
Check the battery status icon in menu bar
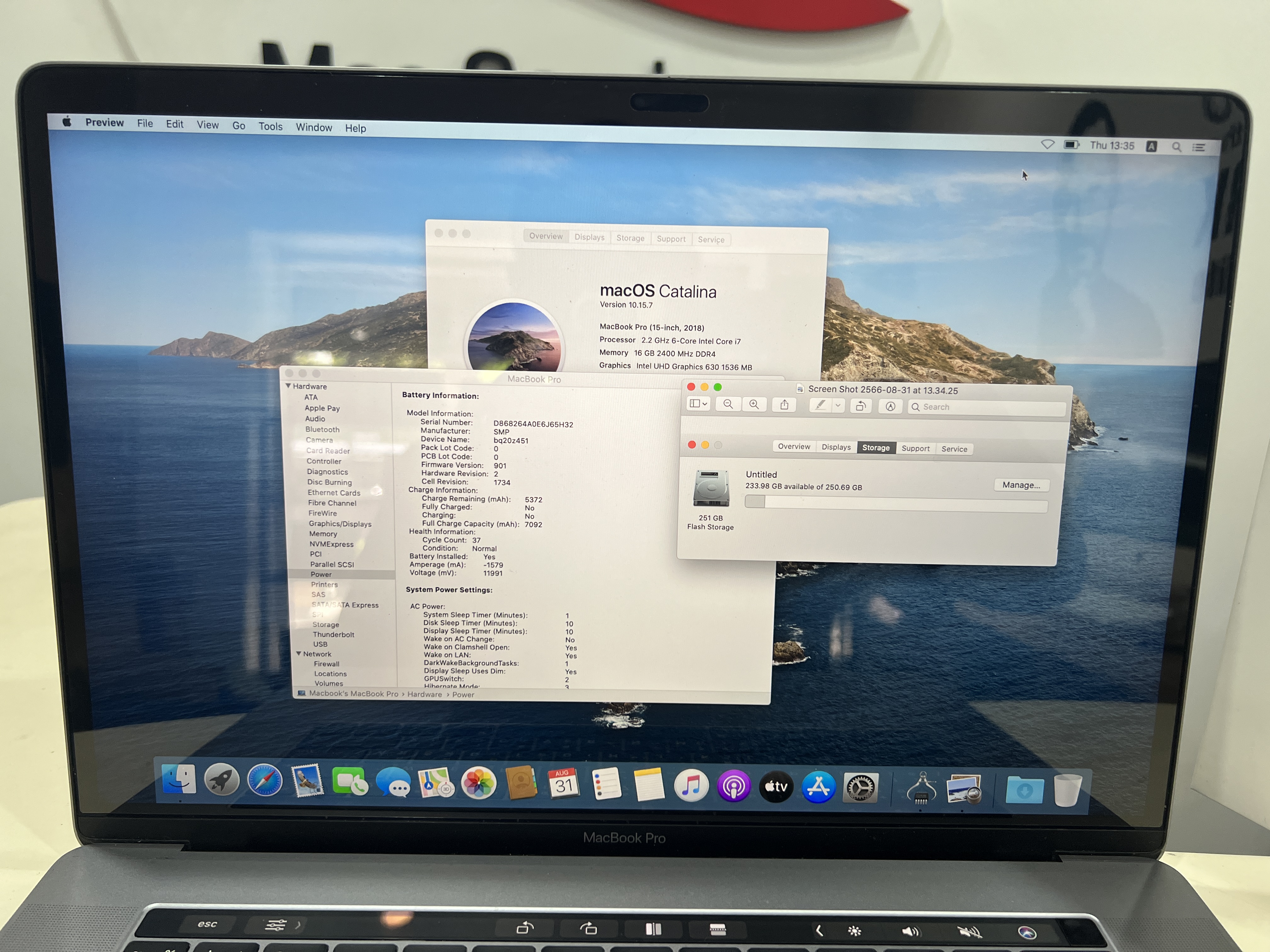point(1072,145)
